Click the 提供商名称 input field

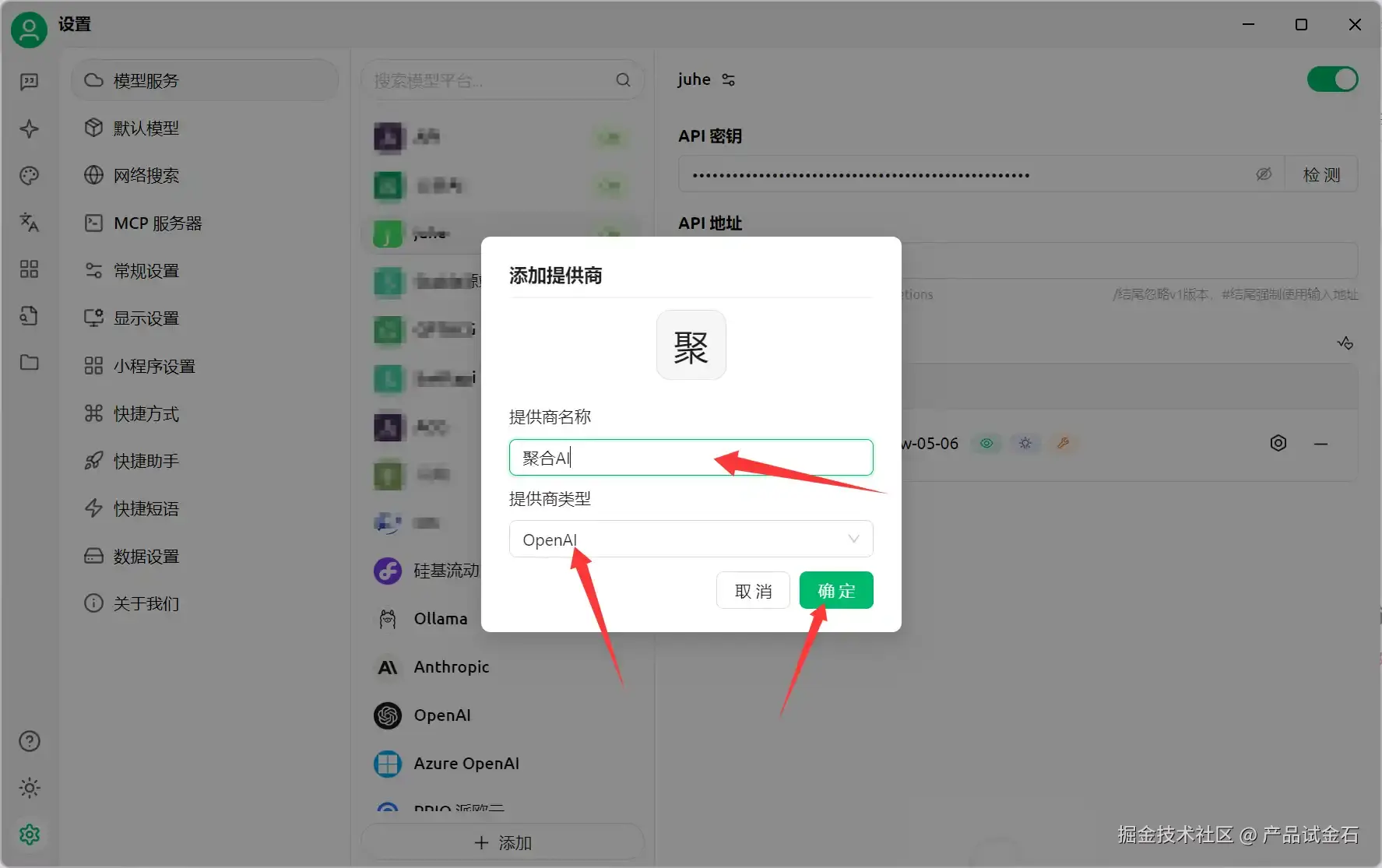(x=690, y=458)
